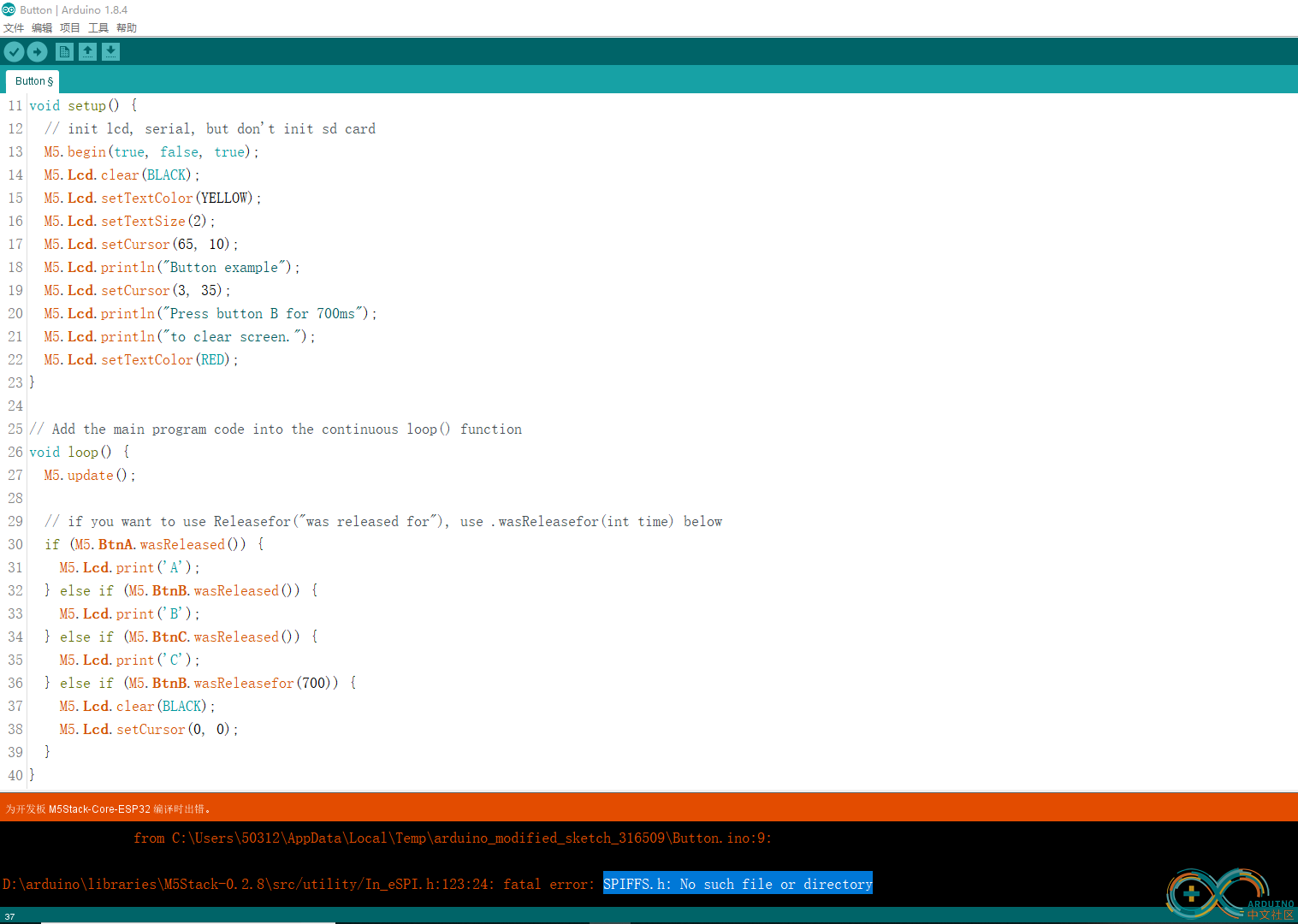The width and height of the screenshot is (1298, 924).
Task: Click 'setTextSize(2)' line
Action: (129, 221)
